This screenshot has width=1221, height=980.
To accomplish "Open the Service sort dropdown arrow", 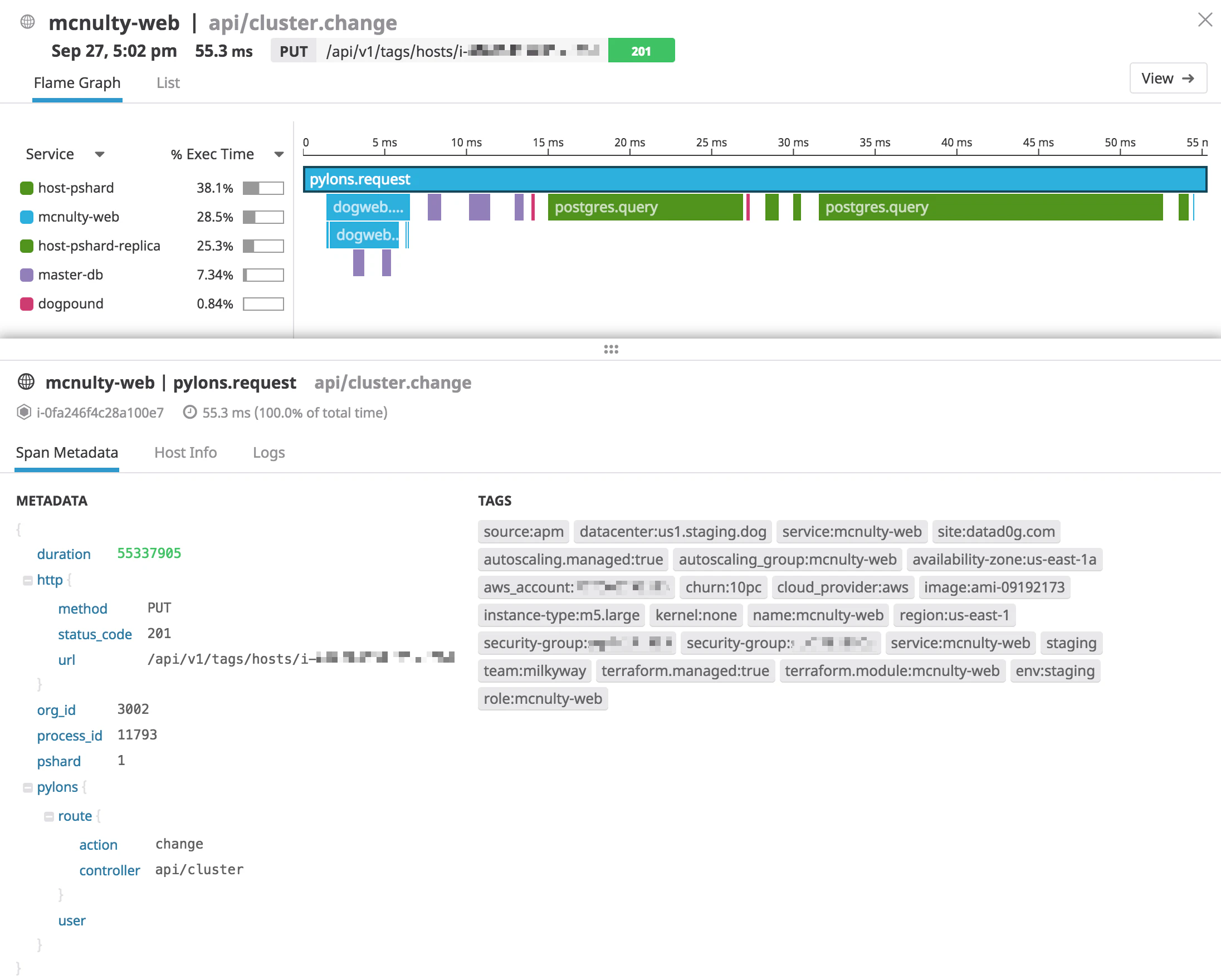I will [100, 154].
